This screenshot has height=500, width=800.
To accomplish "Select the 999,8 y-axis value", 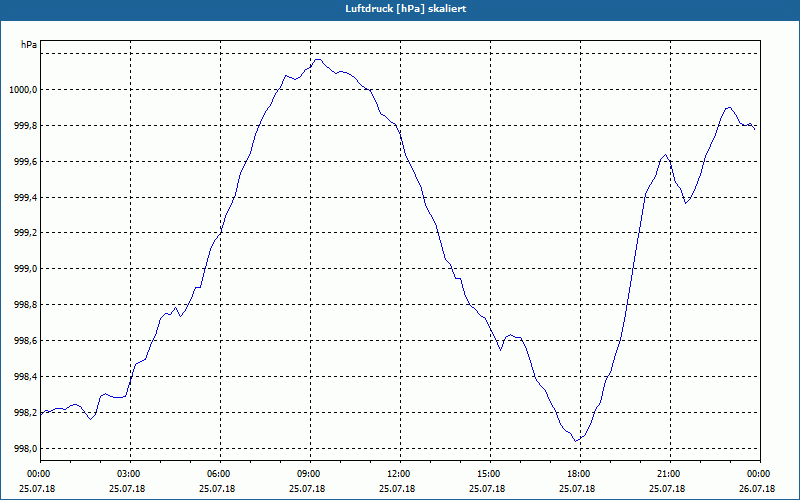I will [26, 126].
